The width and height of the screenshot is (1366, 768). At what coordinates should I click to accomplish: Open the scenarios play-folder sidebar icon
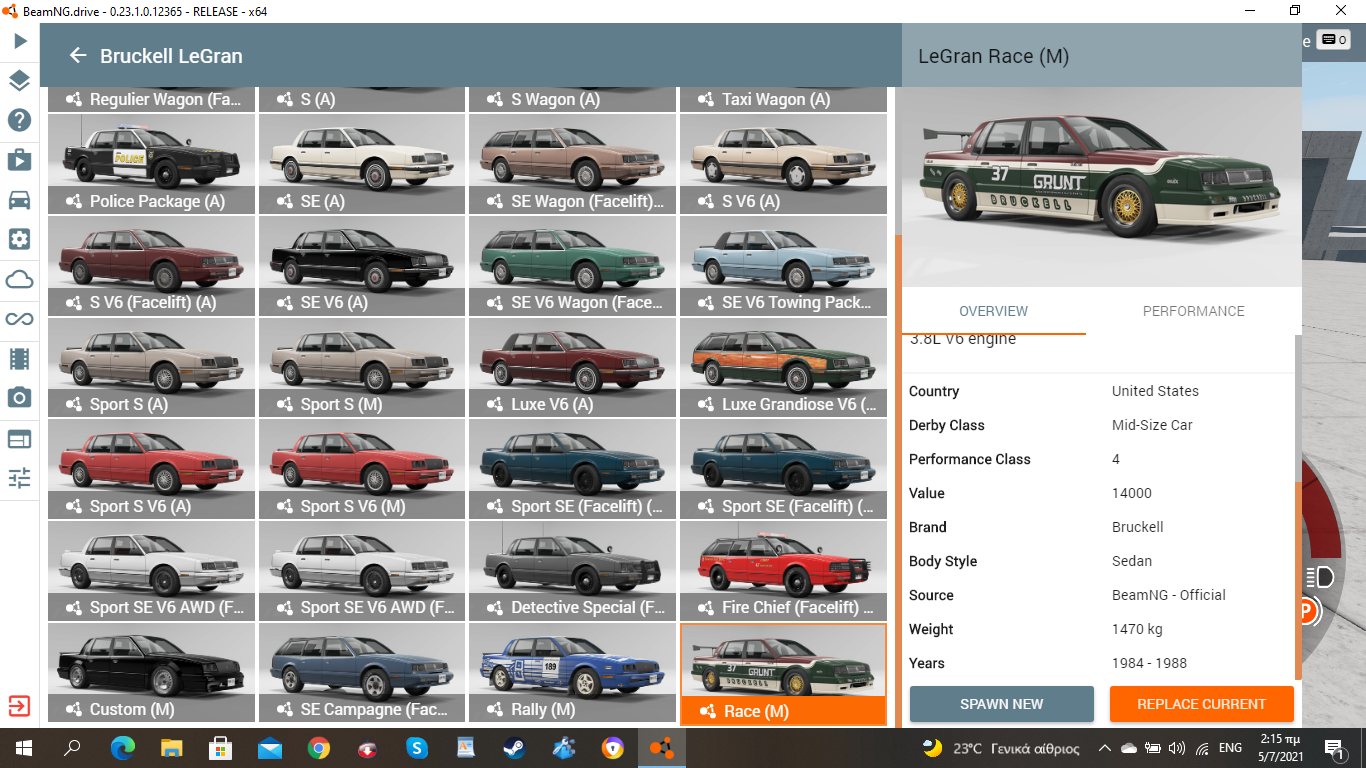[20, 160]
